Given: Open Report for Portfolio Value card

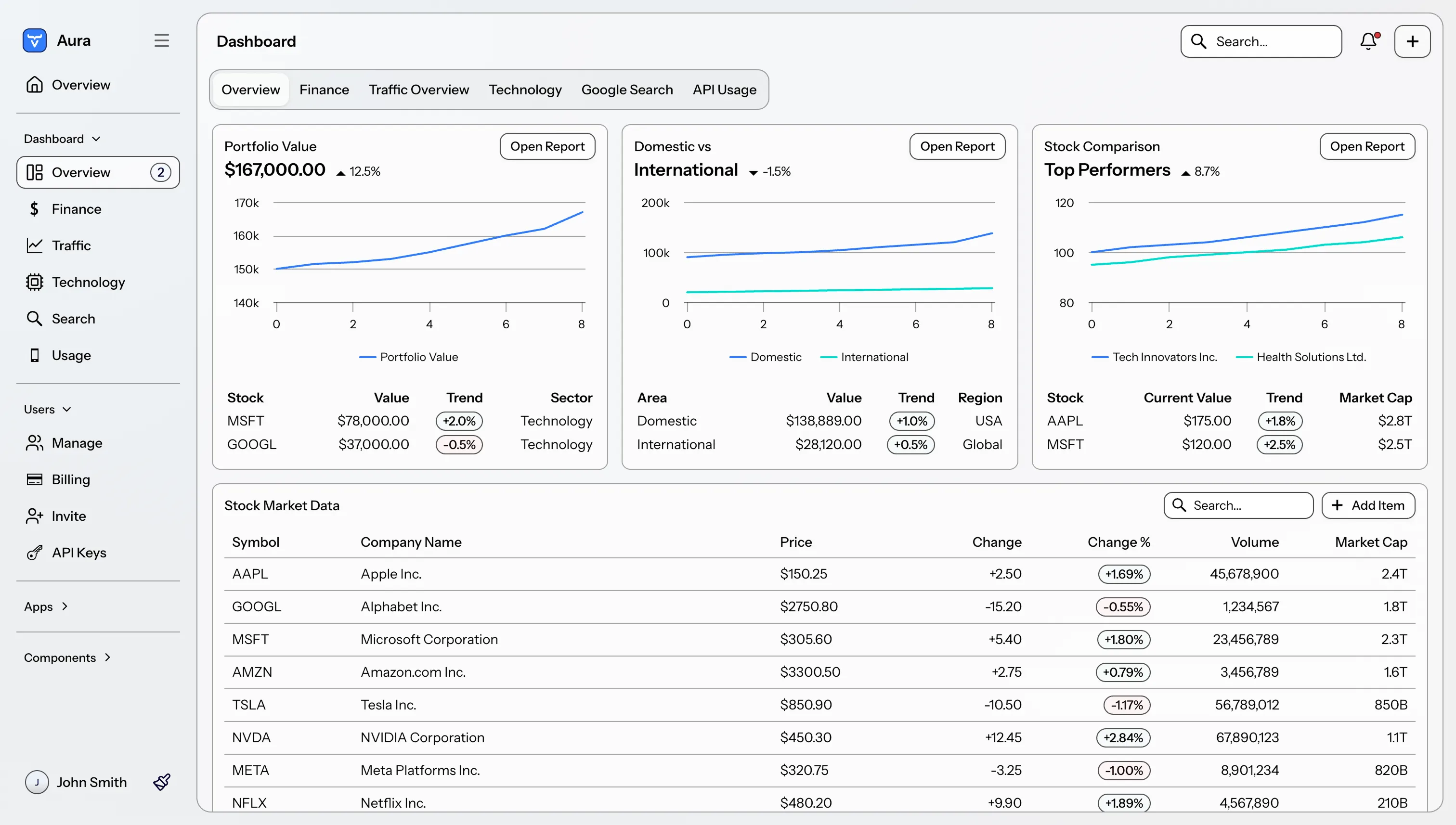Looking at the screenshot, I should (547, 146).
